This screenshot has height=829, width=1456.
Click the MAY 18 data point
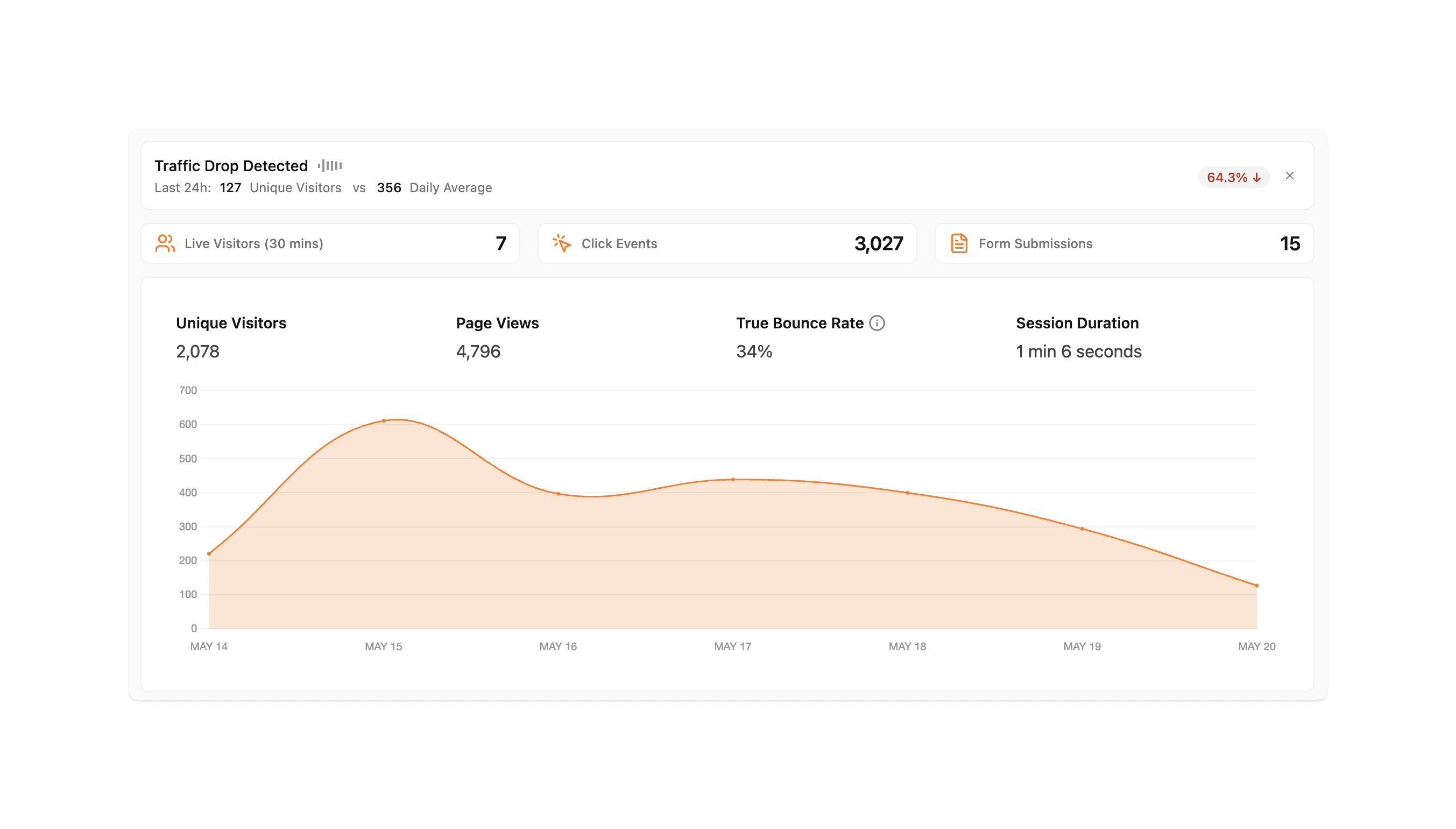908,493
